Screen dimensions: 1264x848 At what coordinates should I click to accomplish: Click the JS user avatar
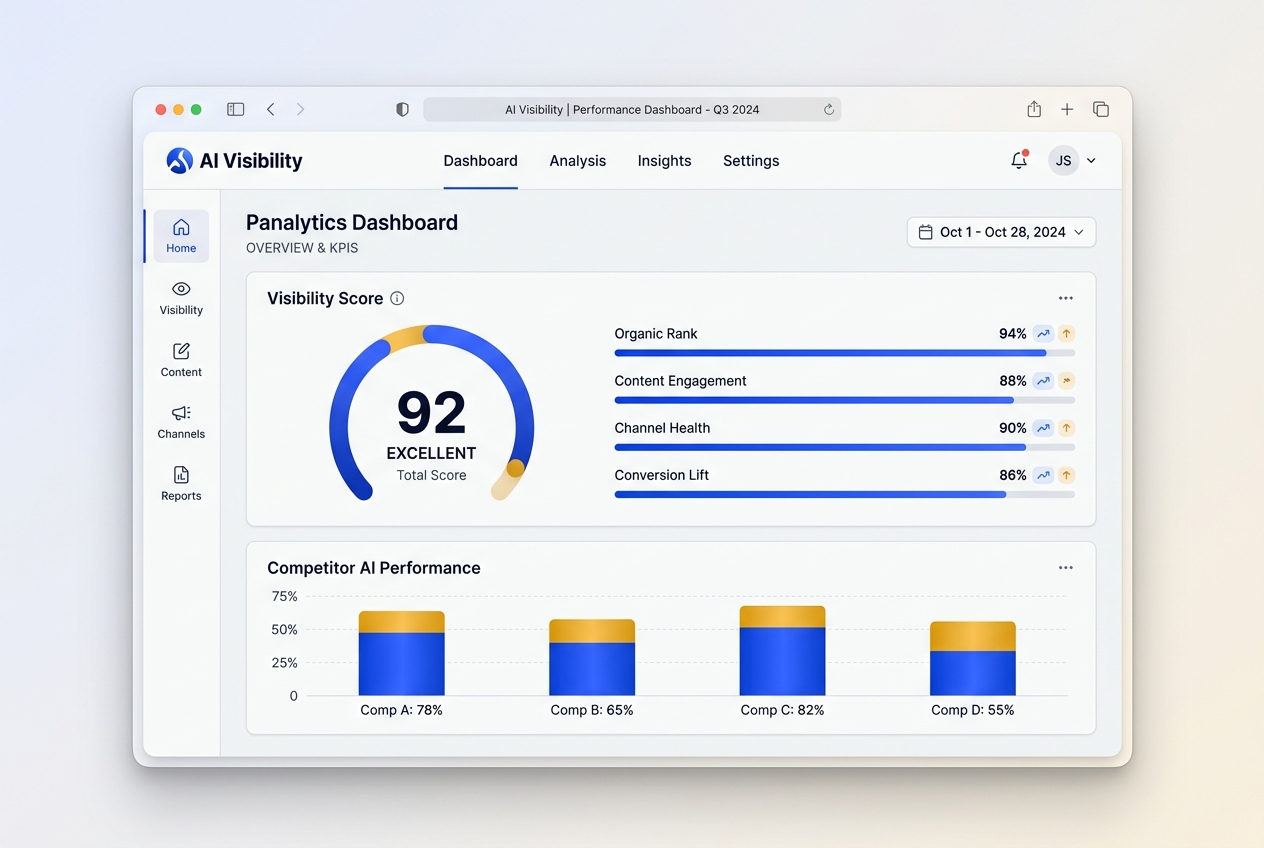(x=1064, y=160)
